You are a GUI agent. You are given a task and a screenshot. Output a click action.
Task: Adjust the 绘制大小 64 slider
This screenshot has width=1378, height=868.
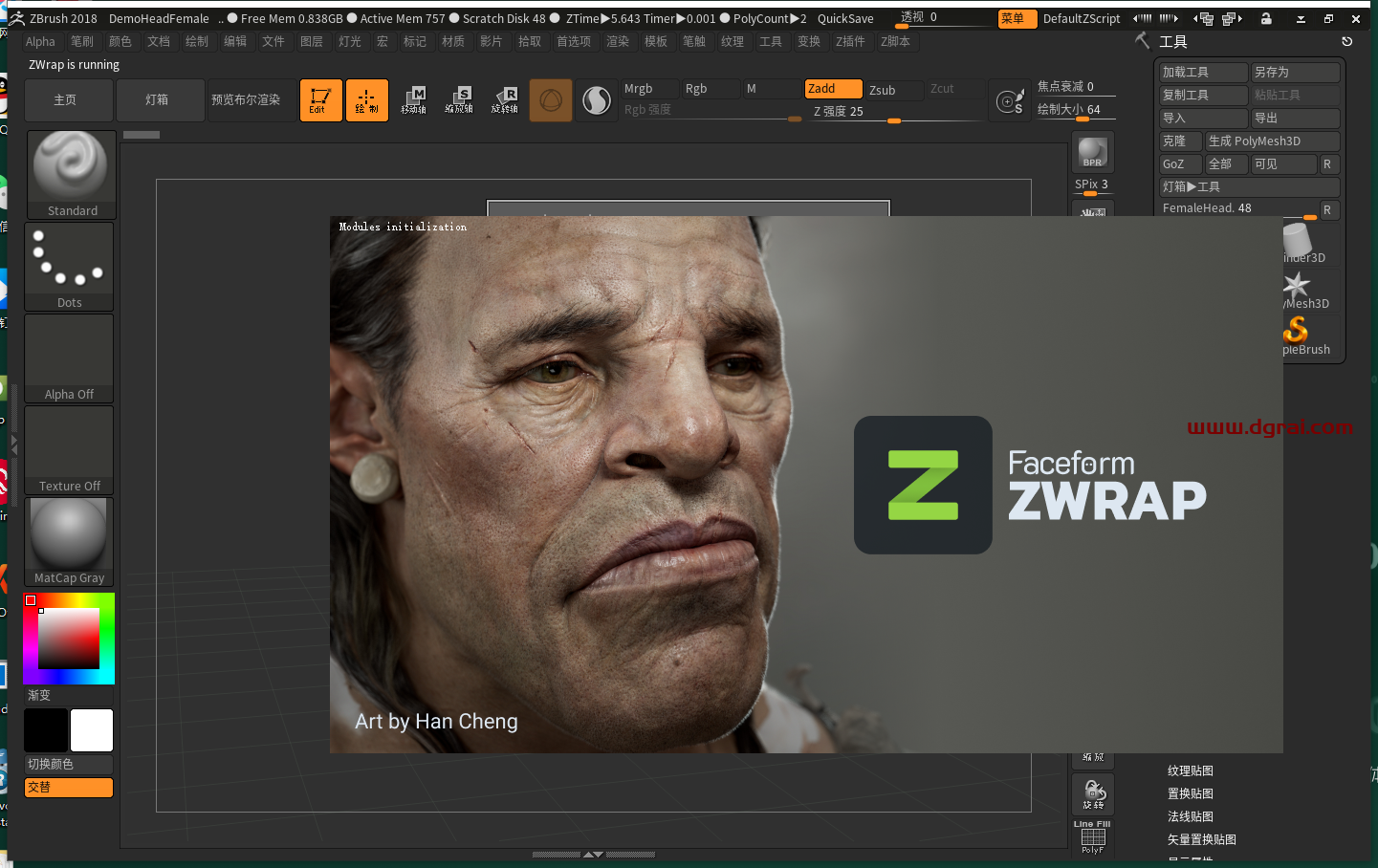click(x=1075, y=110)
